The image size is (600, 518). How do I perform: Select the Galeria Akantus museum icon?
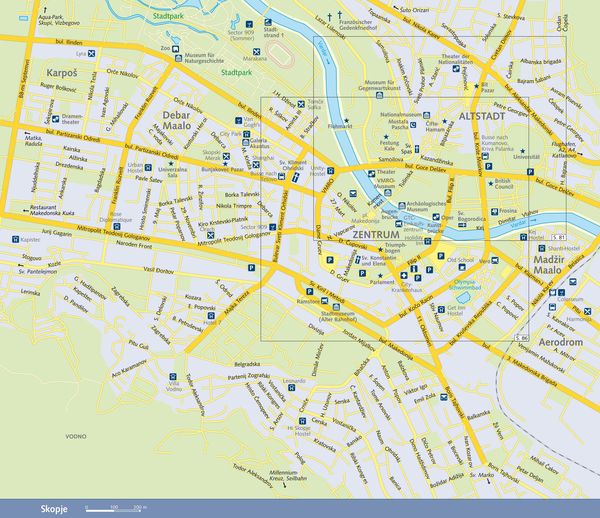click(x=246, y=142)
